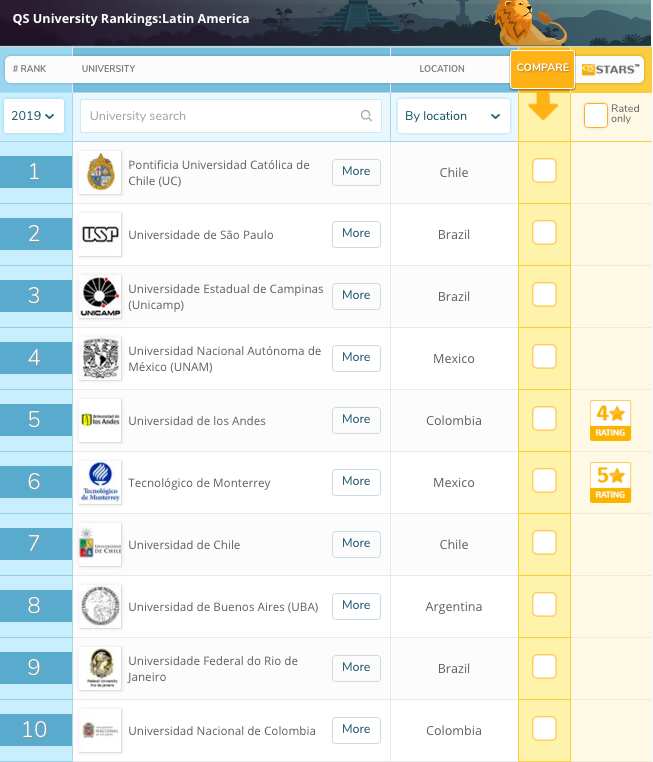653x762 pixels.
Task: Click the COMPARE tab button
Action: click(x=542, y=69)
